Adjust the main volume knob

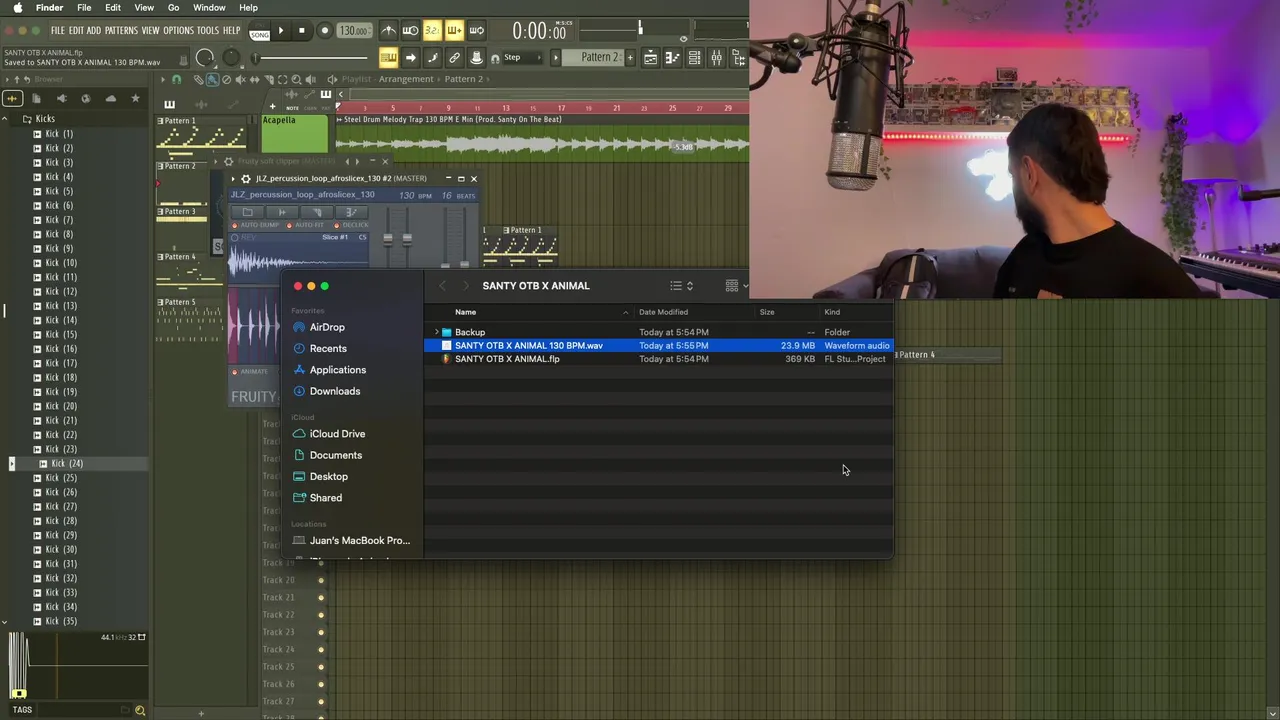click(205, 58)
